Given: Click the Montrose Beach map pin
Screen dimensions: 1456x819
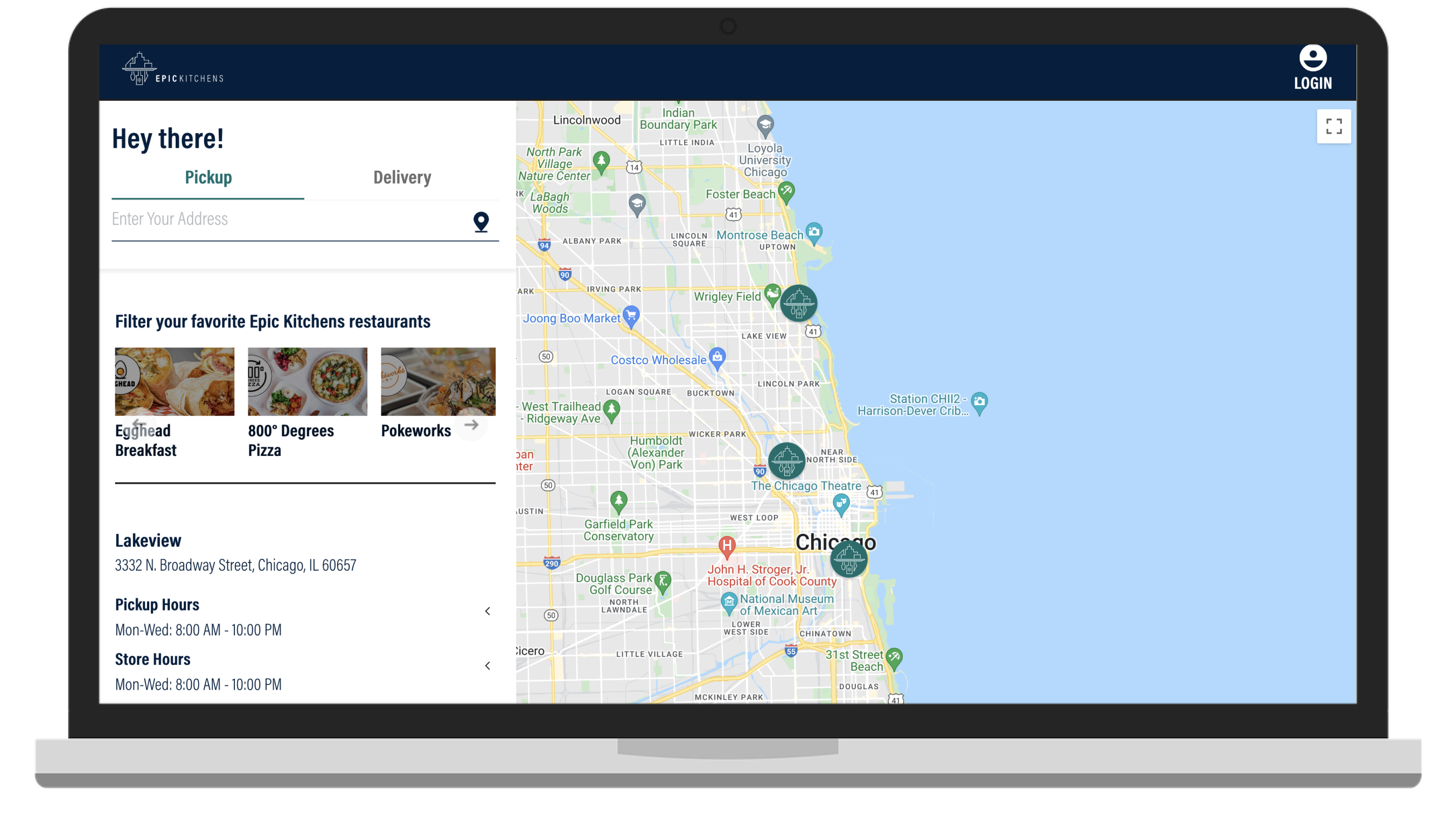Looking at the screenshot, I should click(x=814, y=232).
